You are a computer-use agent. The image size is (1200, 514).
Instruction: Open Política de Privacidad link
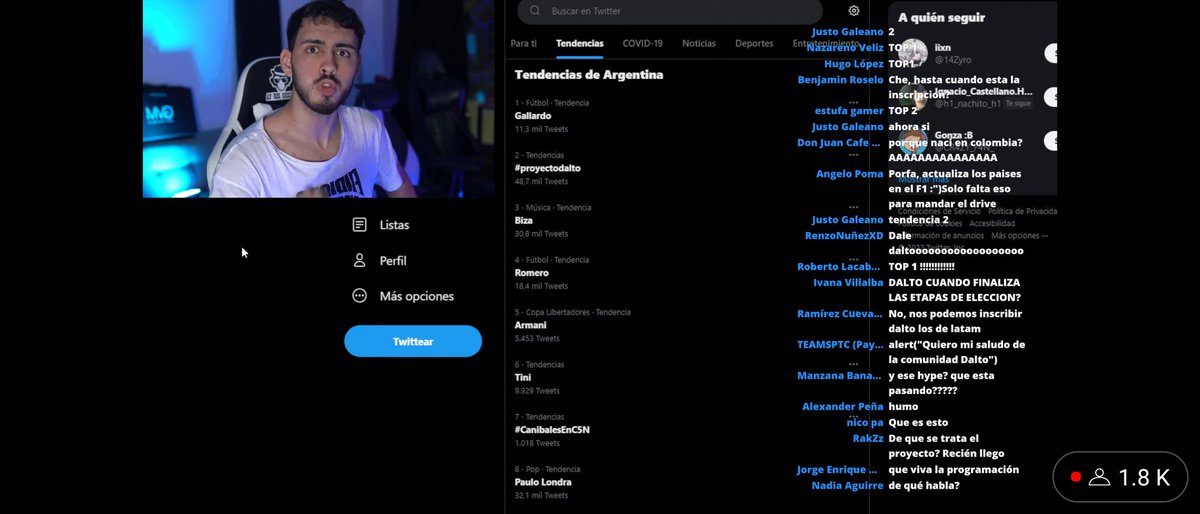click(1022, 211)
